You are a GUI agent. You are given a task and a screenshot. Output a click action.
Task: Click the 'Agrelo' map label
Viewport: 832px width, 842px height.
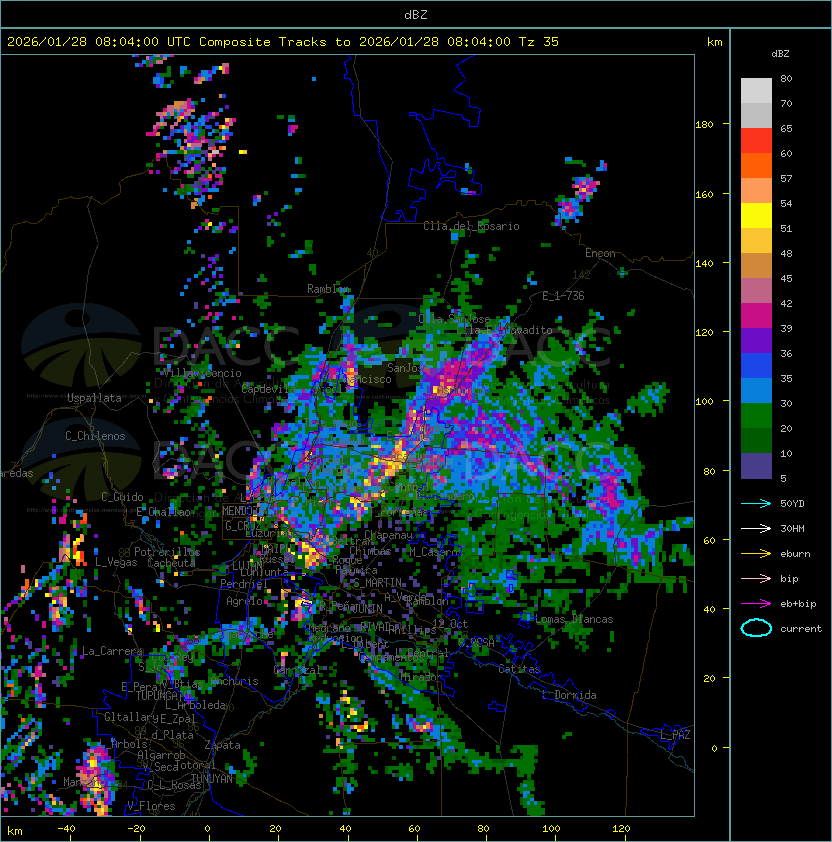click(244, 601)
